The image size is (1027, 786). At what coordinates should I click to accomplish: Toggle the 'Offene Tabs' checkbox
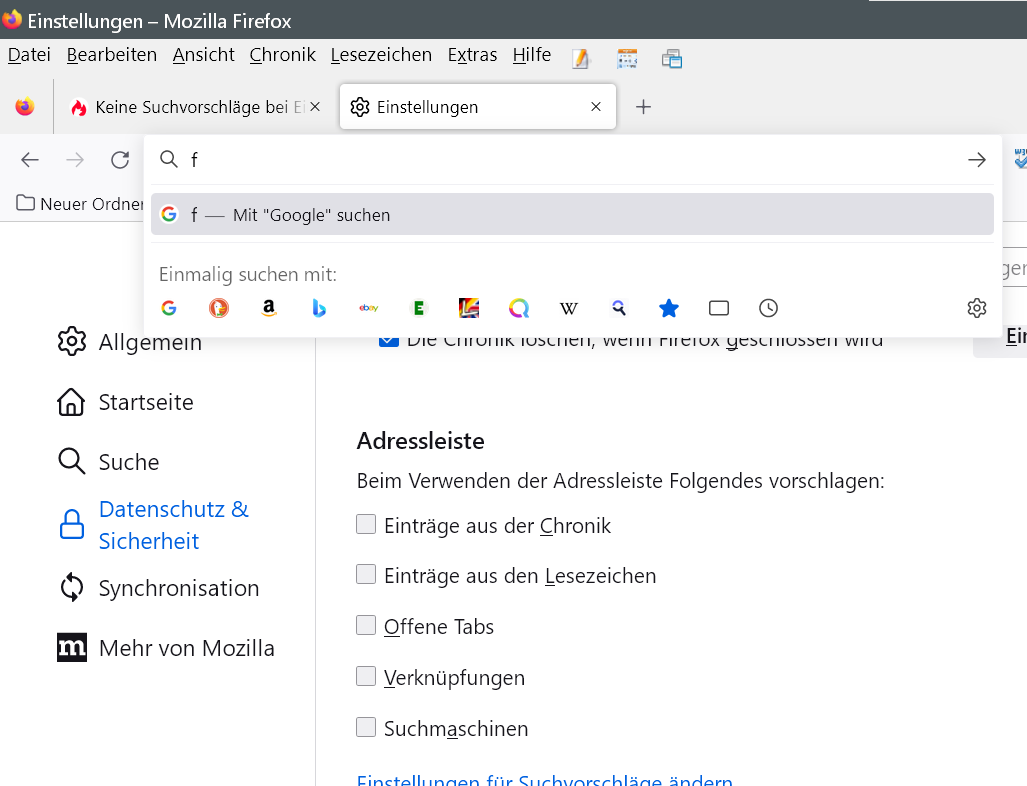coord(366,626)
